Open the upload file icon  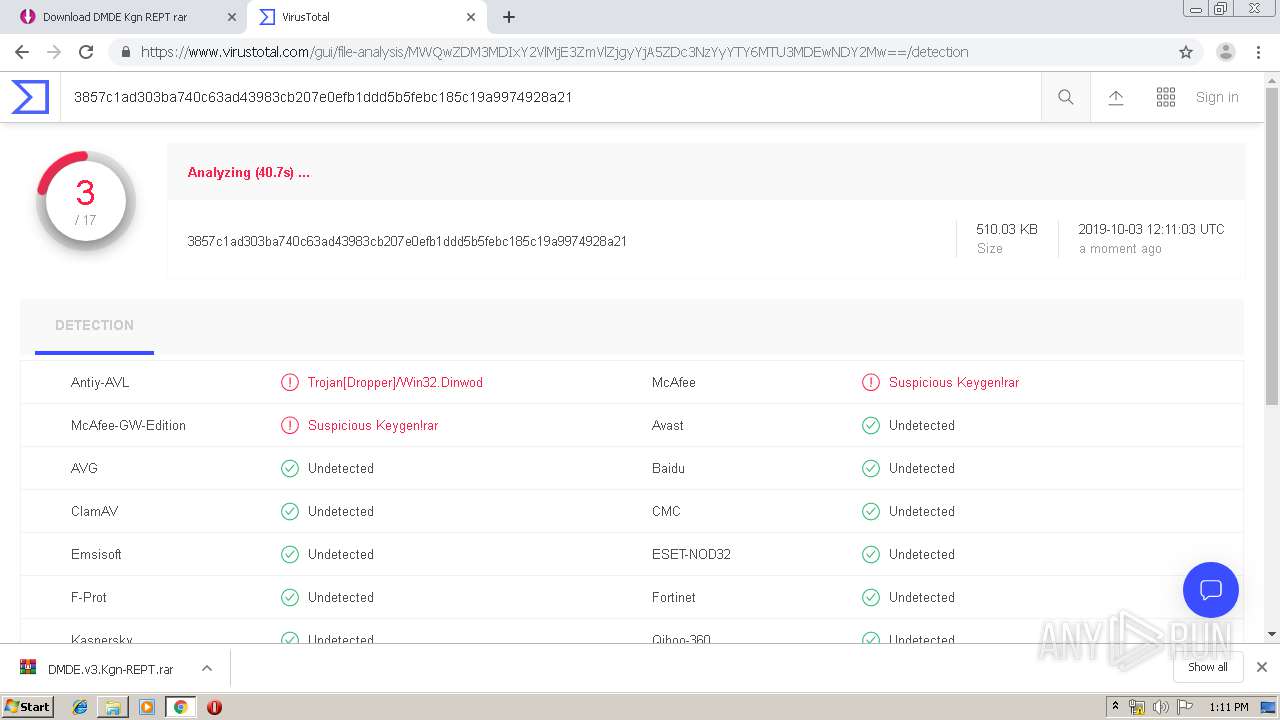(x=1116, y=97)
